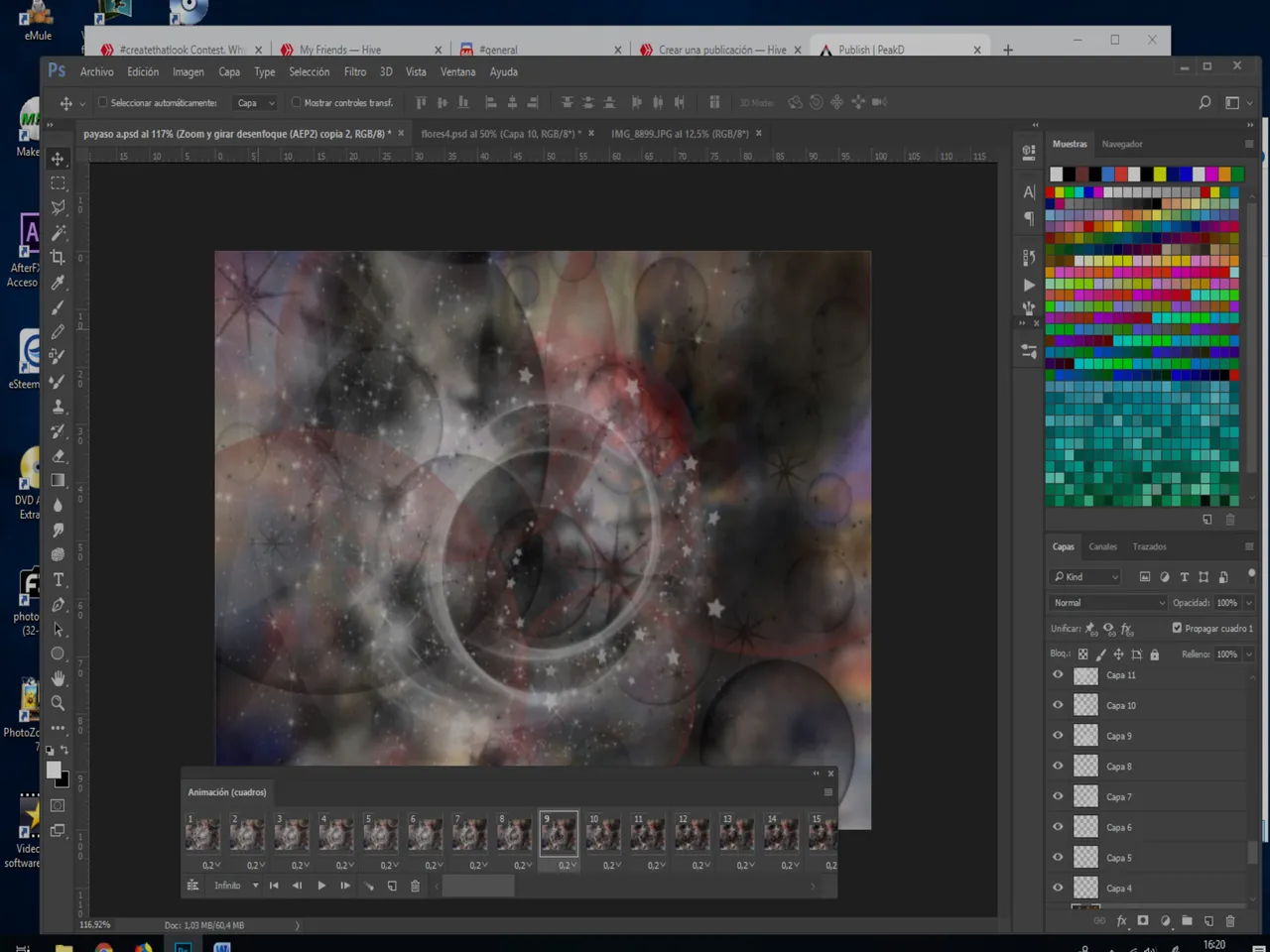Select the red swatch in Muestras panel
The image size is (1270, 952).
1120,175
